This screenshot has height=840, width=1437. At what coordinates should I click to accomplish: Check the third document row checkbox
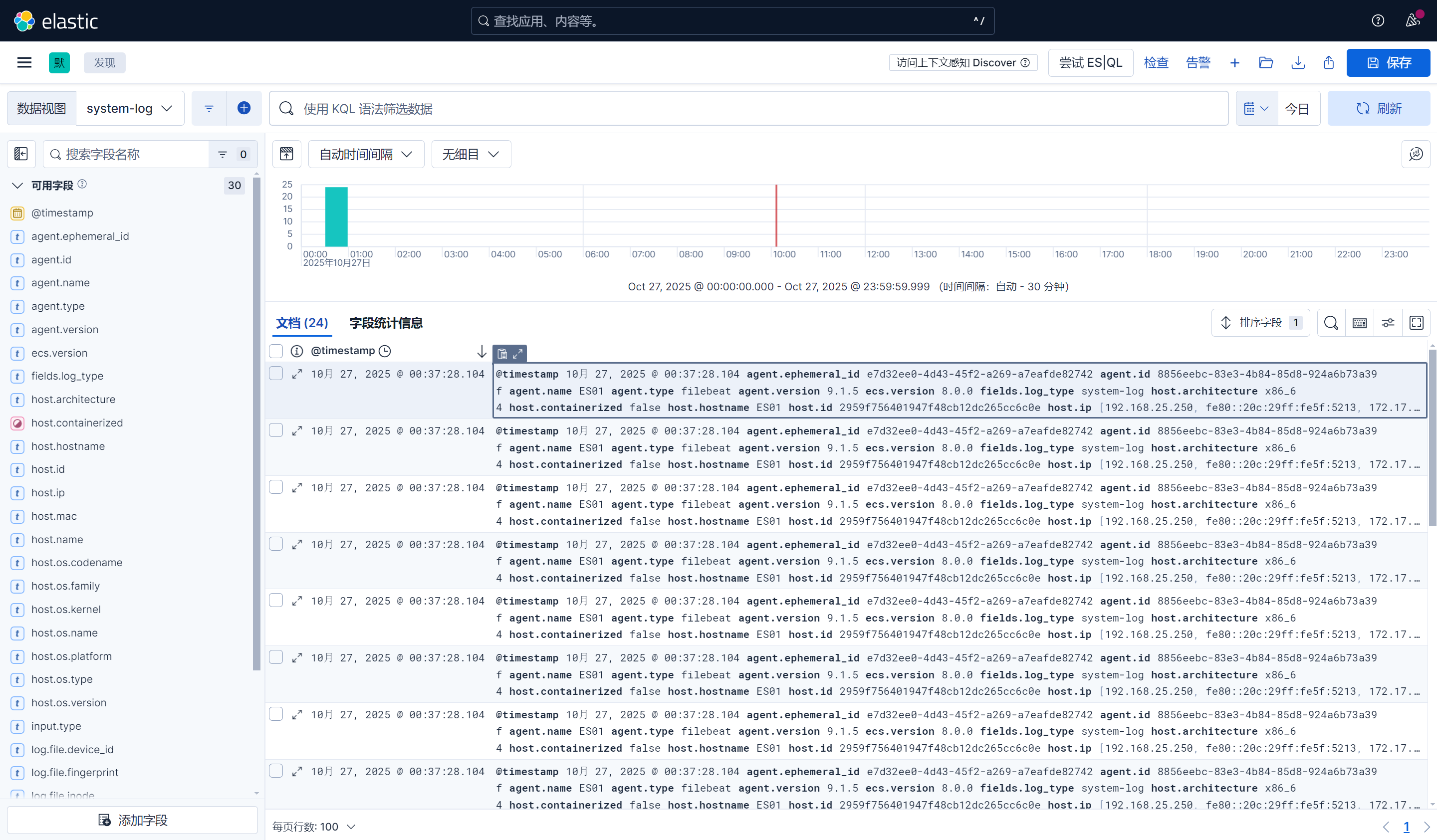point(276,487)
